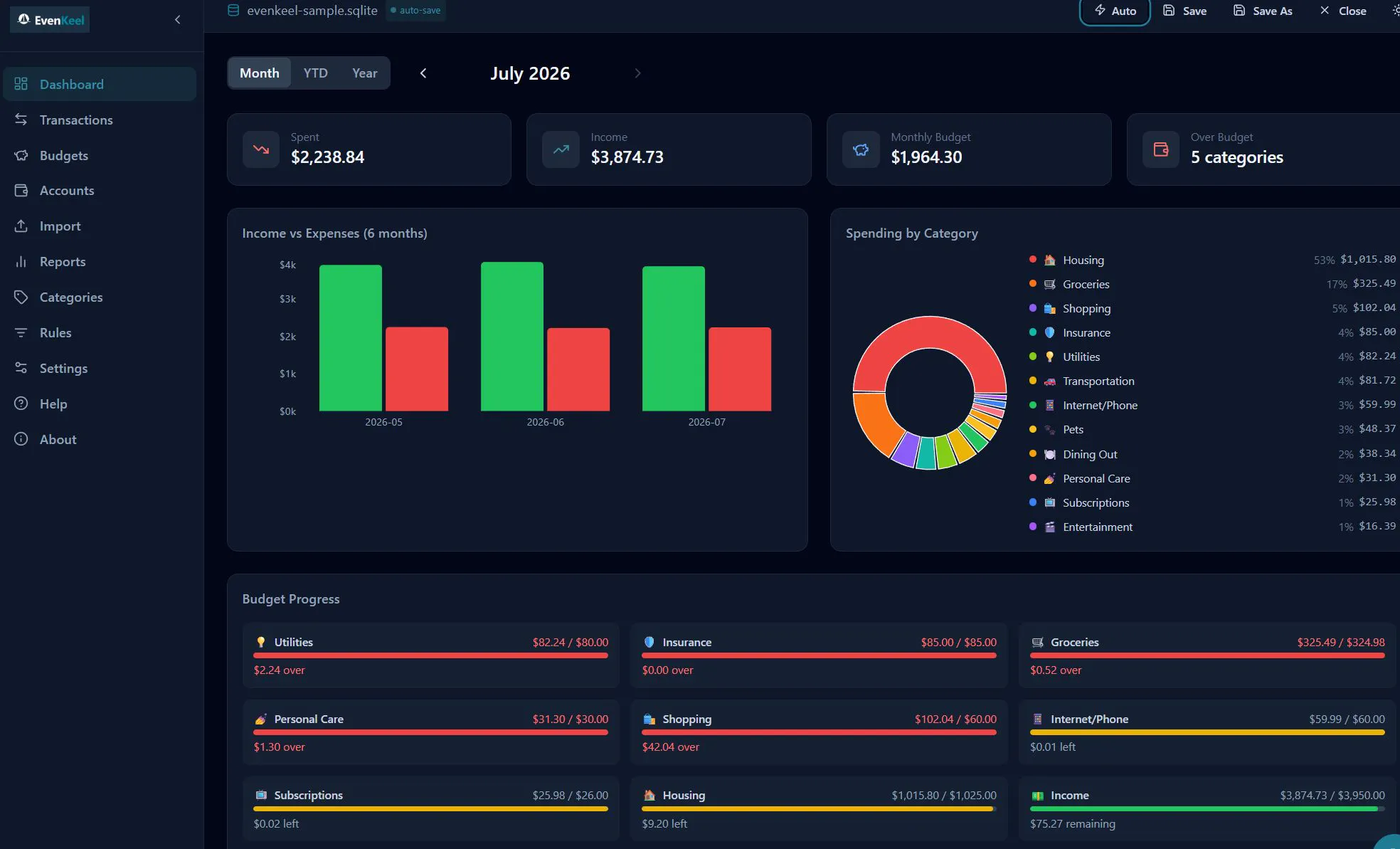Collapse the sidebar with the chevron
The height and width of the screenshot is (849, 1400).
click(178, 20)
